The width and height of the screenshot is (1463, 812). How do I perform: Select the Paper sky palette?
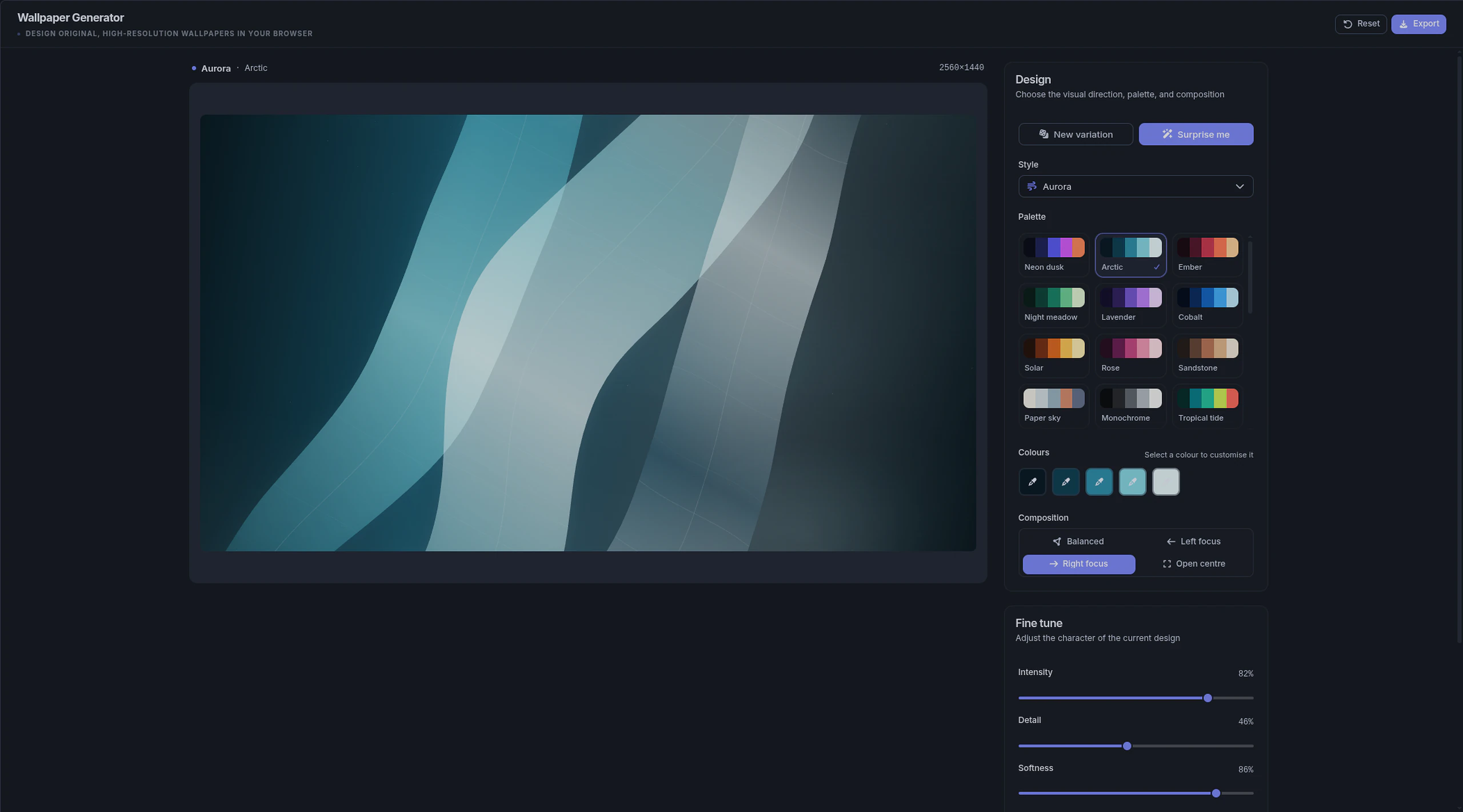(1053, 406)
